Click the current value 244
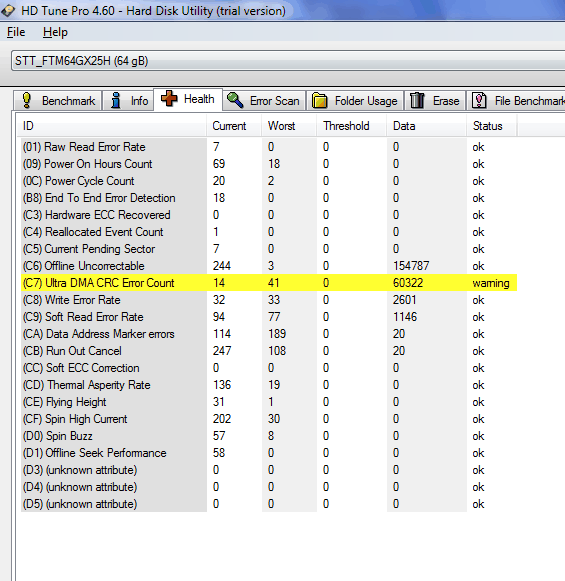 tap(222, 266)
